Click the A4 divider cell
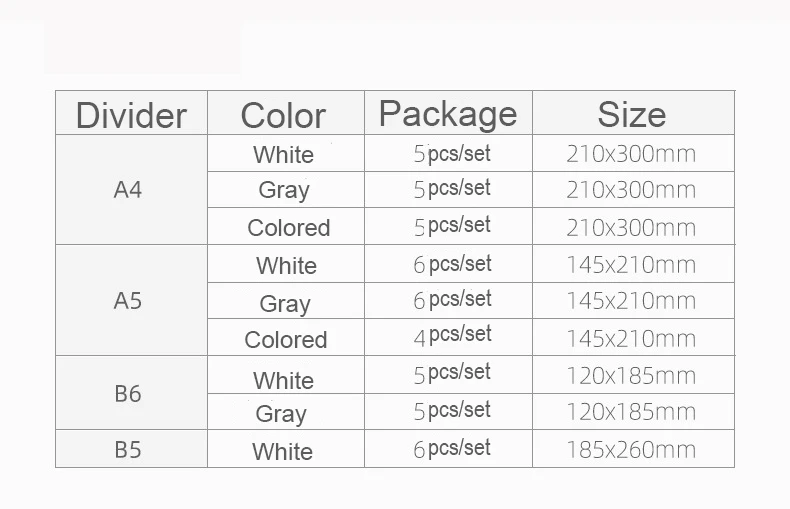 click(128, 190)
